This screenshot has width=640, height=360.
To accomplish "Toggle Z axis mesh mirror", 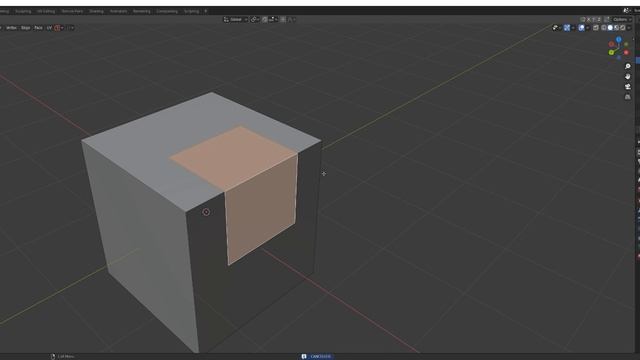I will tap(599, 19).
